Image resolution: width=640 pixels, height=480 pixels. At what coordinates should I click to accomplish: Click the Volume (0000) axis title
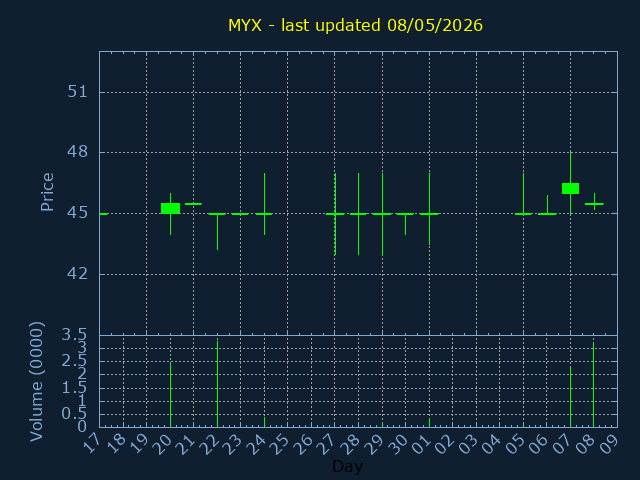pos(36,381)
